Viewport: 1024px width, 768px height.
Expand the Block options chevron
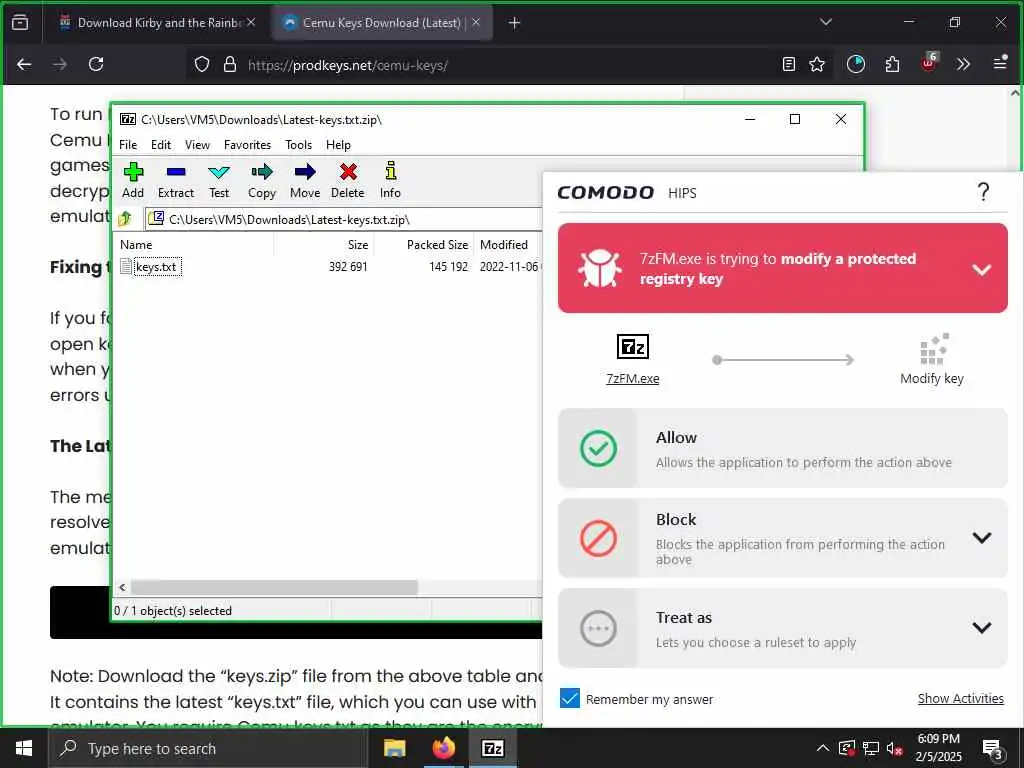982,537
